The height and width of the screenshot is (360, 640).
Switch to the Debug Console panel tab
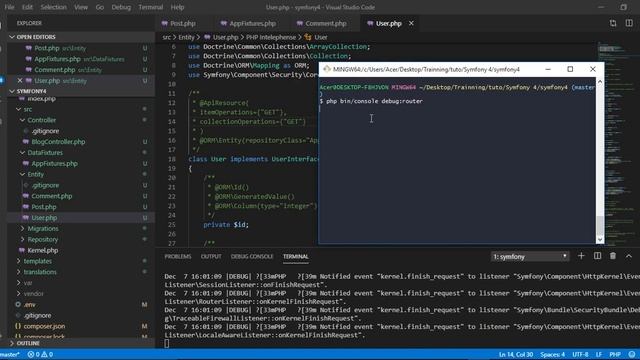coord(252,256)
